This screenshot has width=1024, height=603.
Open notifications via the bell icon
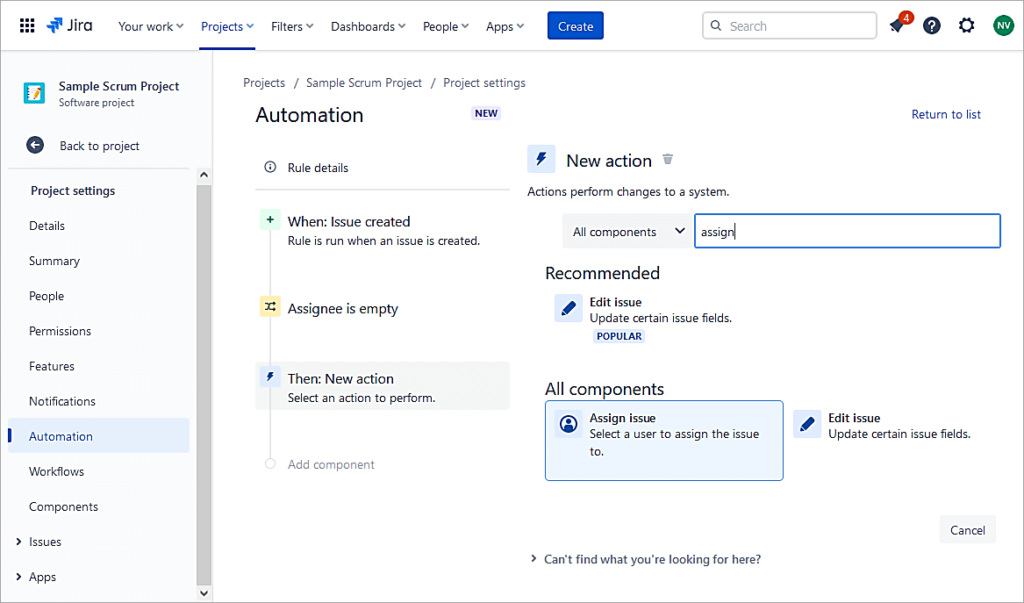[x=894, y=25]
